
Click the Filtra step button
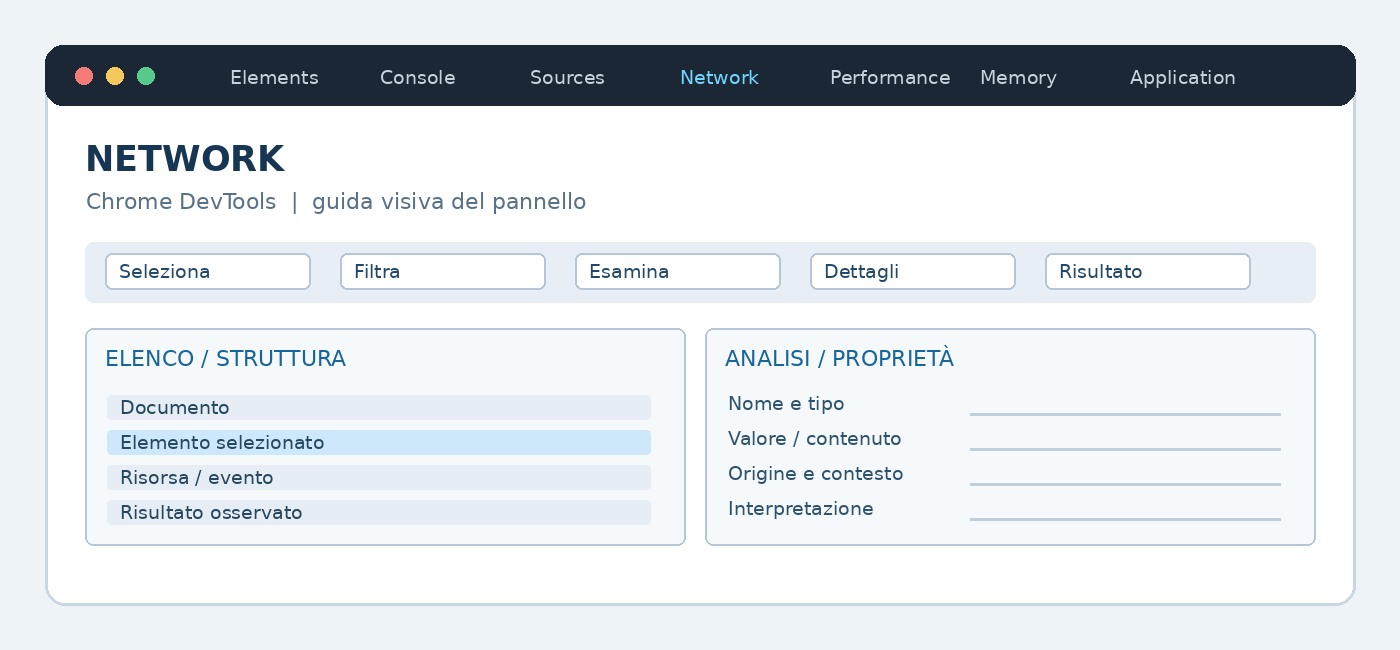443,272
